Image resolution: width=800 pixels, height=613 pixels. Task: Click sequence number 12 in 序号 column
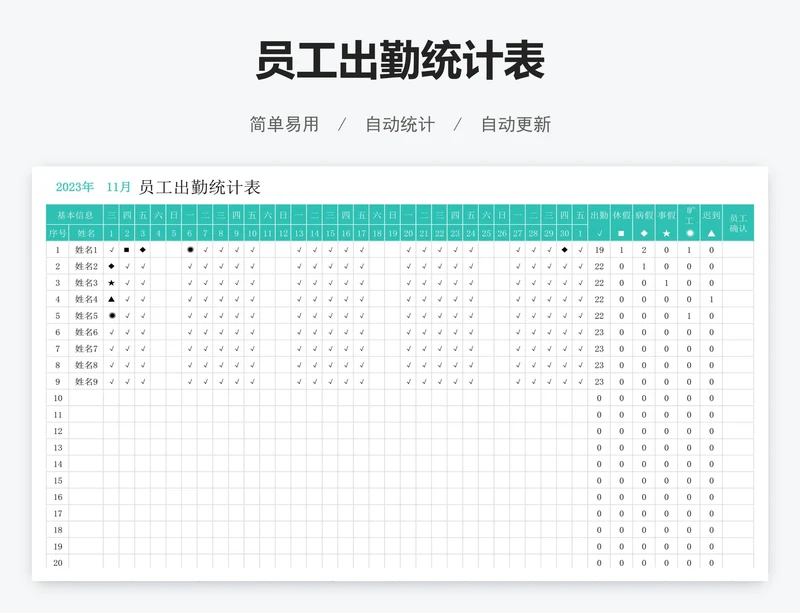click(x=58, y=431)
